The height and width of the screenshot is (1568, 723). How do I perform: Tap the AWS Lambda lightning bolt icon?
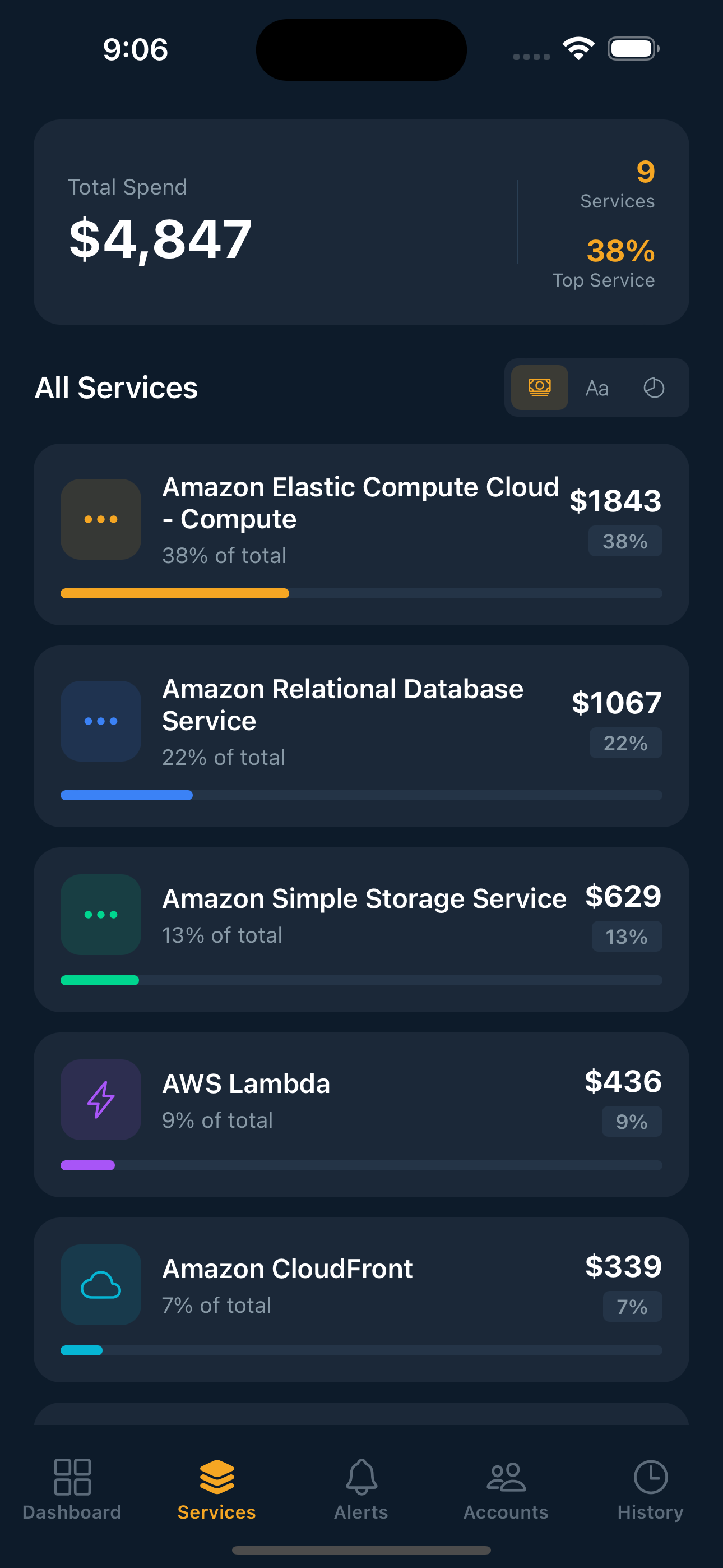[x=101, y=1099]
